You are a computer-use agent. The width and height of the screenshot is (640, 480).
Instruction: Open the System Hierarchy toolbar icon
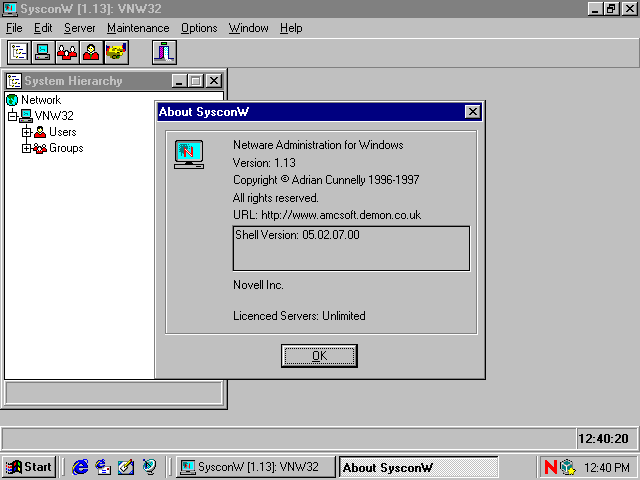click(19, 52)
